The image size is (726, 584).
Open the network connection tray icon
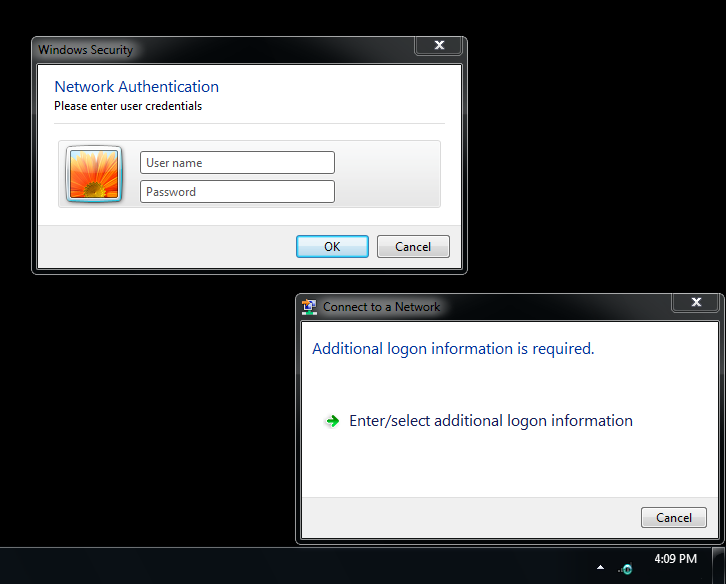(626, 568)
